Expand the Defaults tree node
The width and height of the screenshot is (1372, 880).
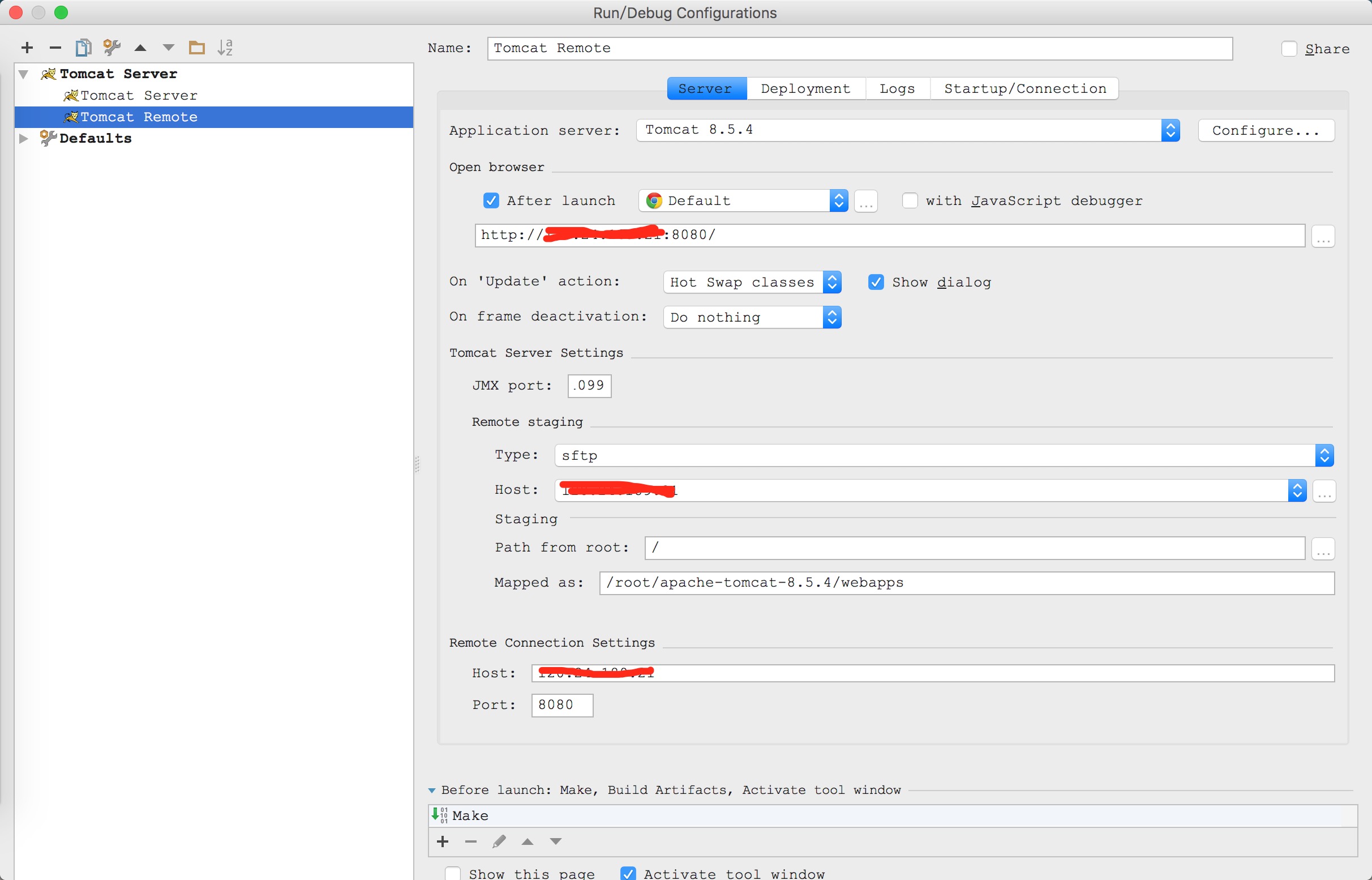(23, 138)
